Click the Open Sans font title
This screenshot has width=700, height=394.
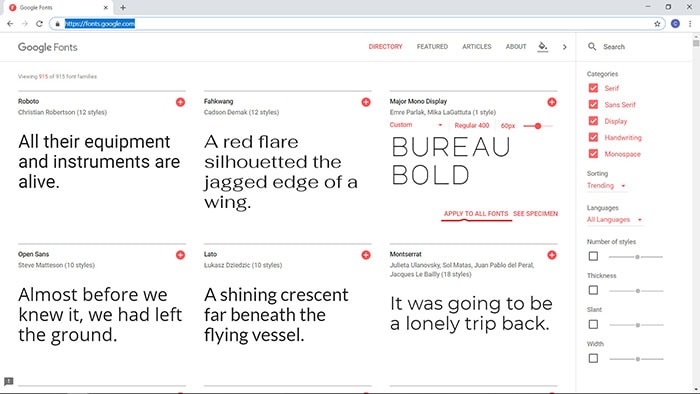tap(33, 254)
